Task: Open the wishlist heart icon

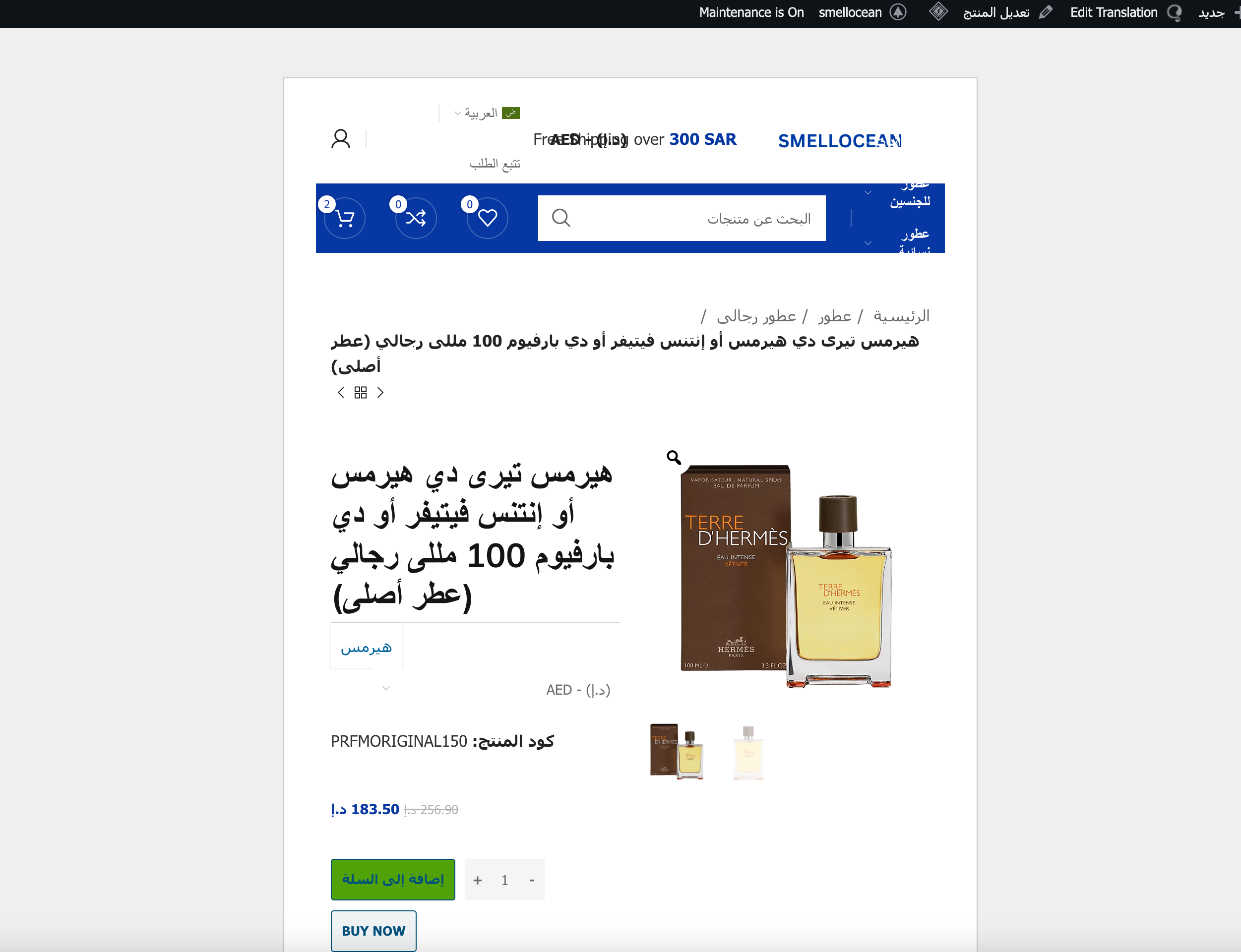Action: (x=487, y=218)
